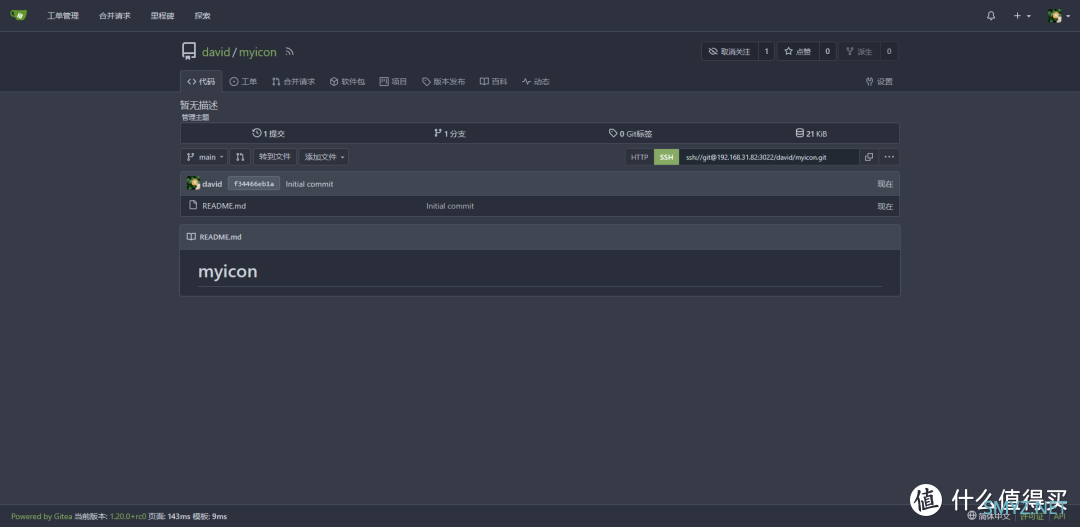1080x527 pixels.
Task: Click the SSH clone URL field
Action: (769, 157)
